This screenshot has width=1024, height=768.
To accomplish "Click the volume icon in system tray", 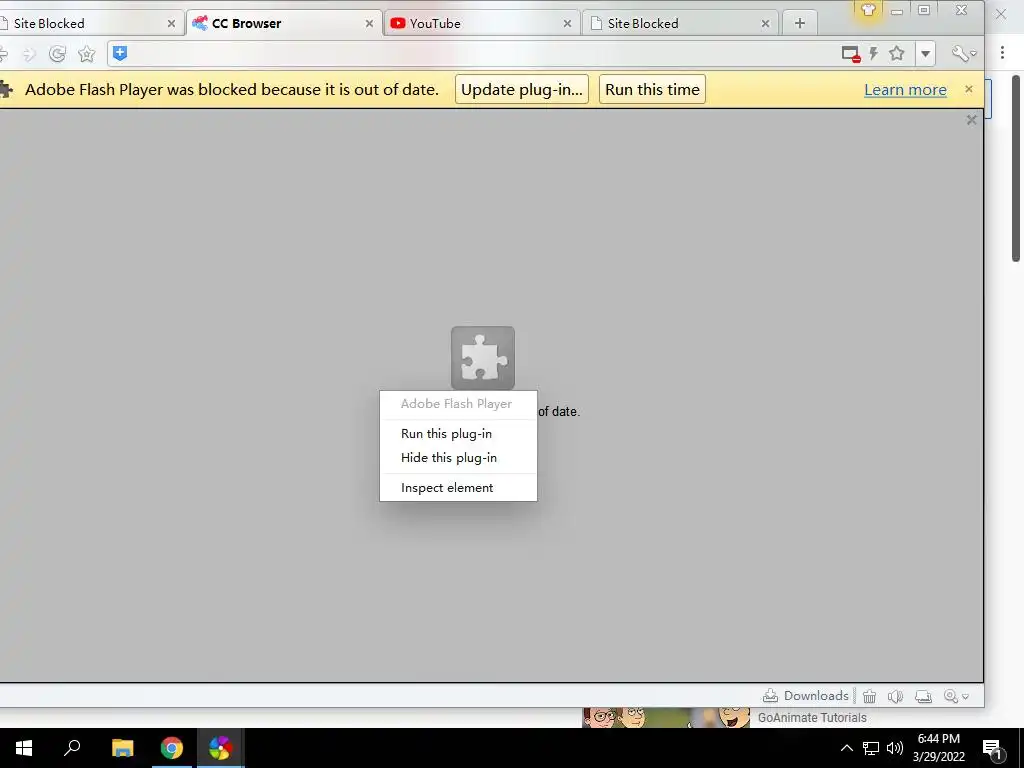I will [x=895, y=748].
